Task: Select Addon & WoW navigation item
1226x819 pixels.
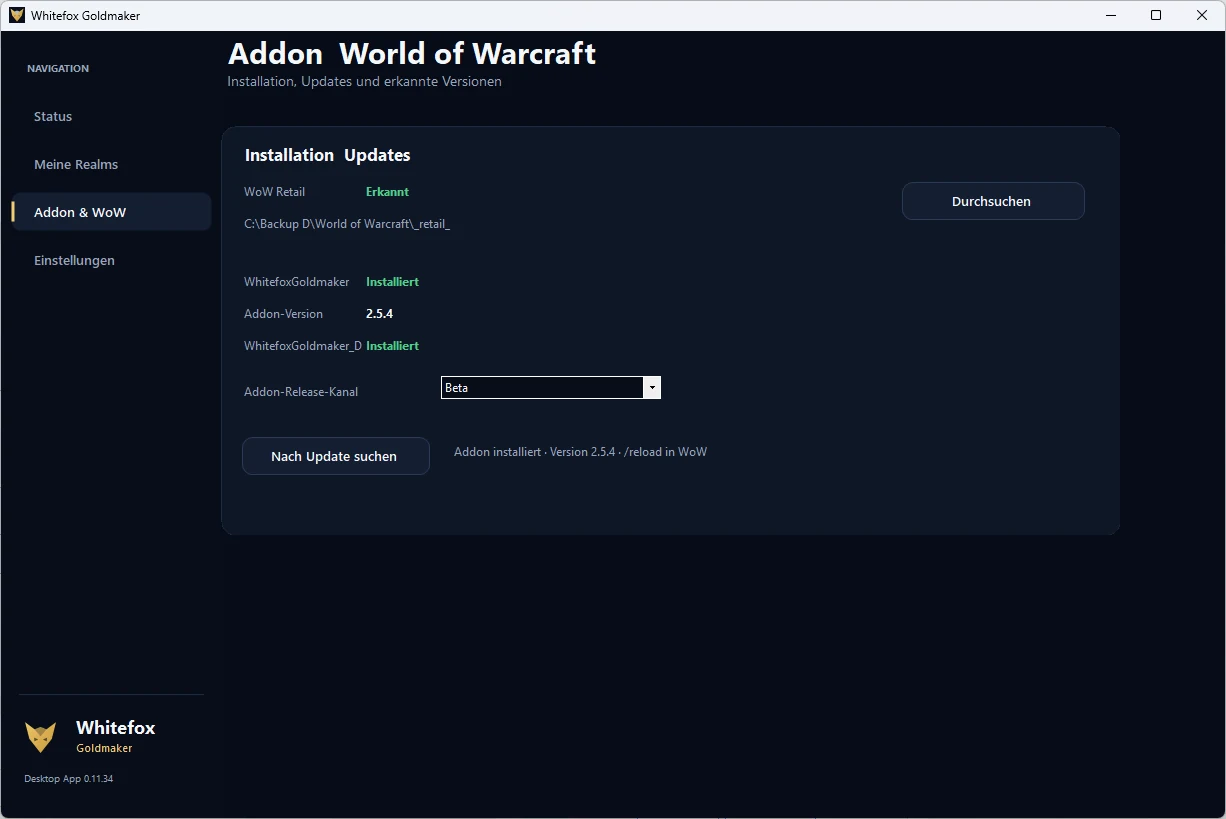Action: [112, 212]
